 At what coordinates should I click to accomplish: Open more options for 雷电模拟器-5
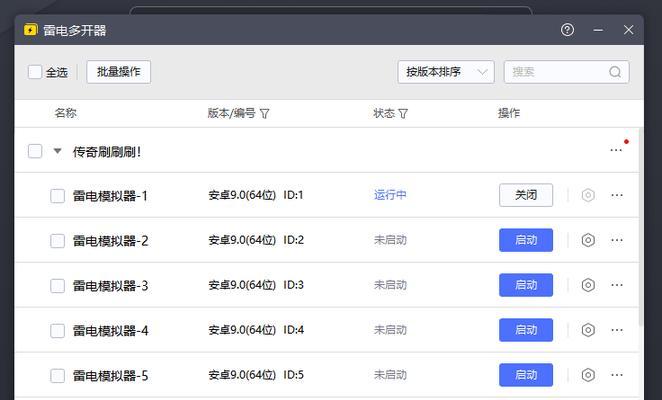click(x=617, y=375)
